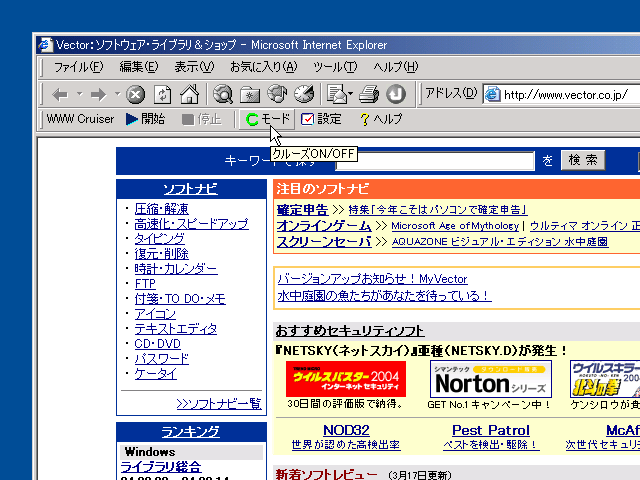Open the ヘルプ(H) menu in the menu bar

click(396, 67)
